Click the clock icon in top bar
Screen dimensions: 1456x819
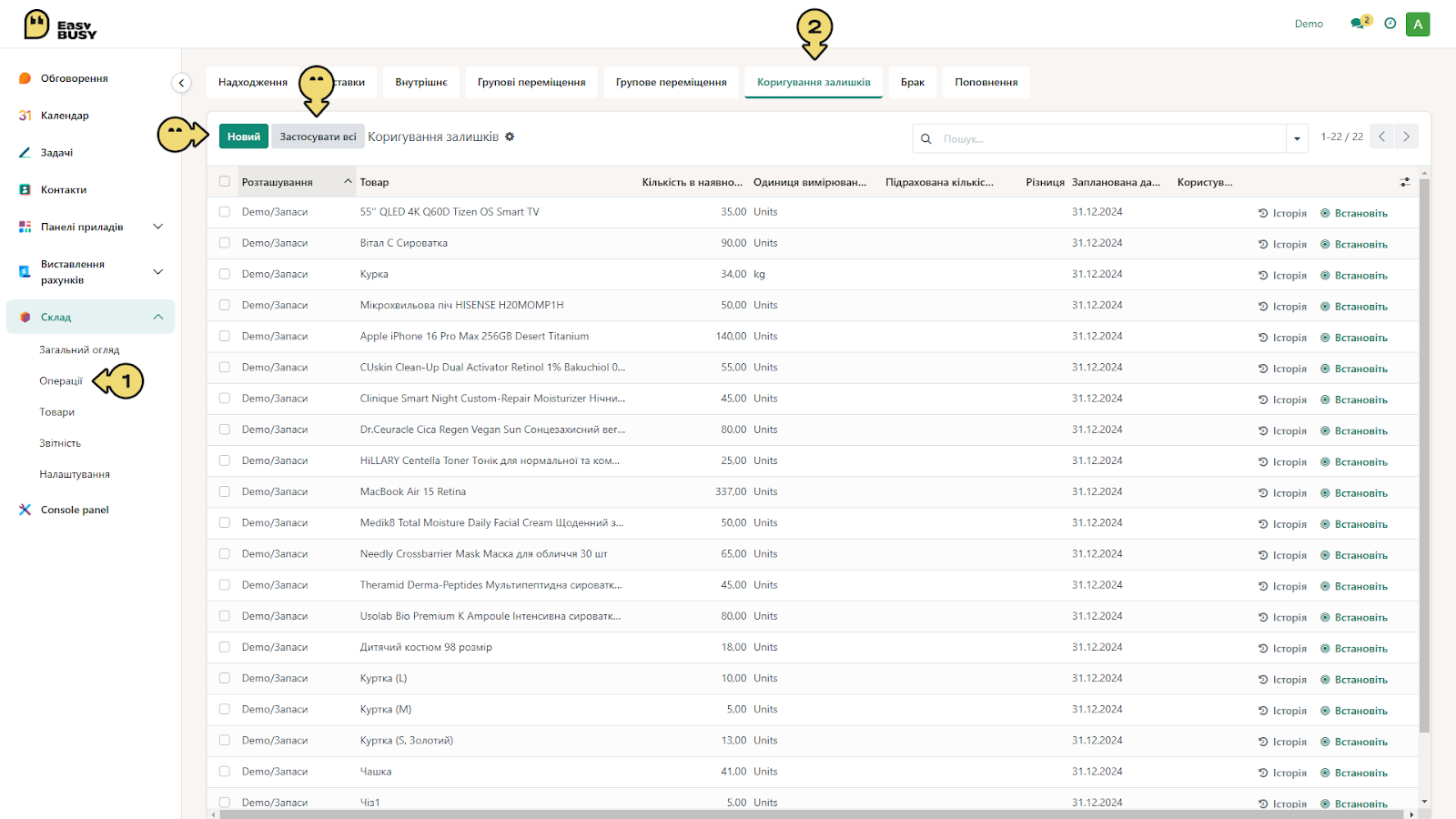tap(1390, 24)
